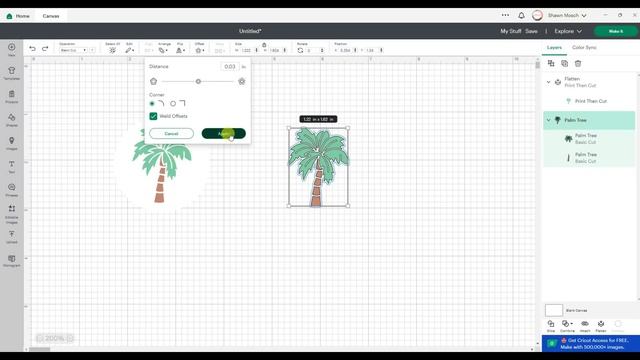
Task: Open the Operation dropdown
Action: coord(73,50)
